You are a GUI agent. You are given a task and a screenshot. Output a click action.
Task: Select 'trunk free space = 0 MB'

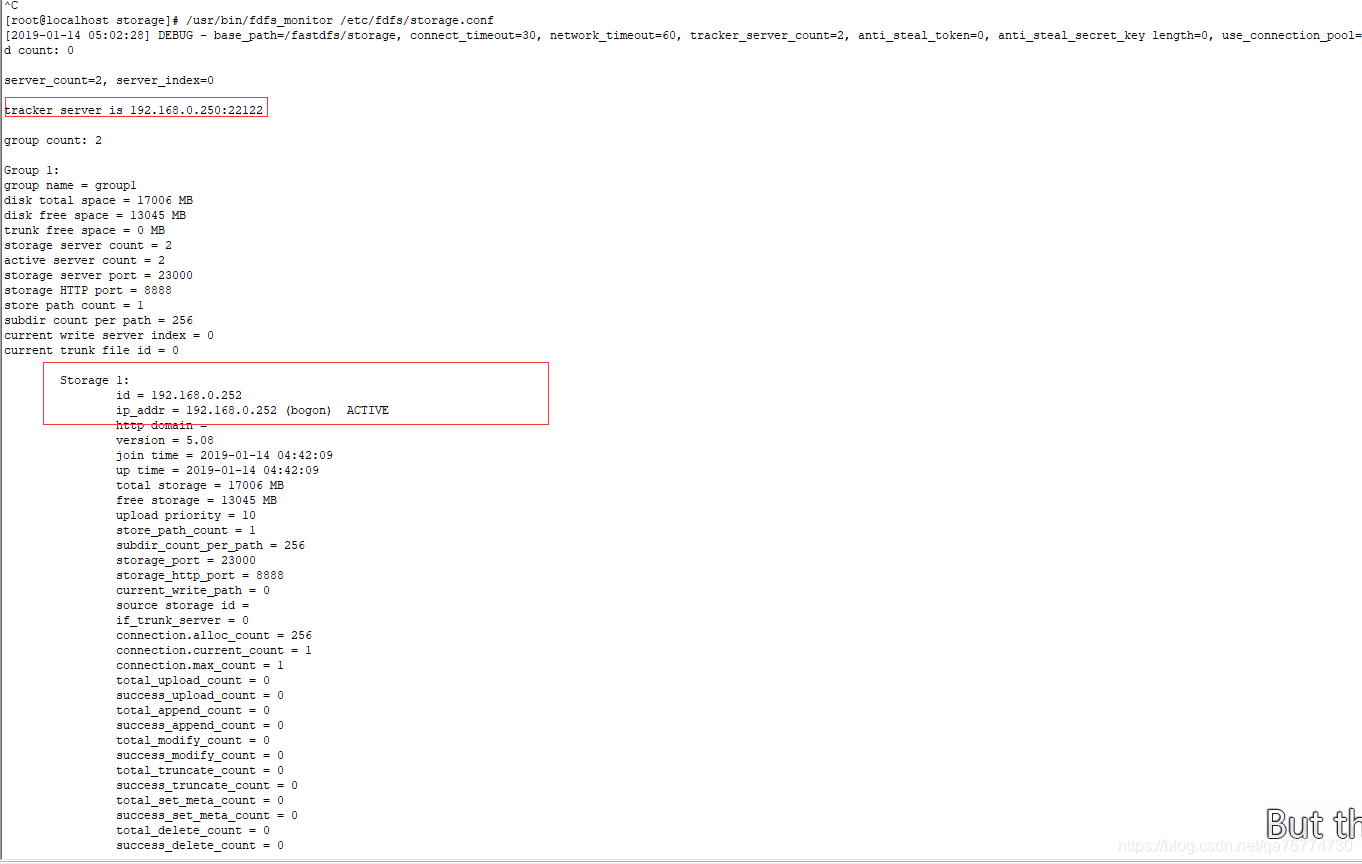click(85, 230)
